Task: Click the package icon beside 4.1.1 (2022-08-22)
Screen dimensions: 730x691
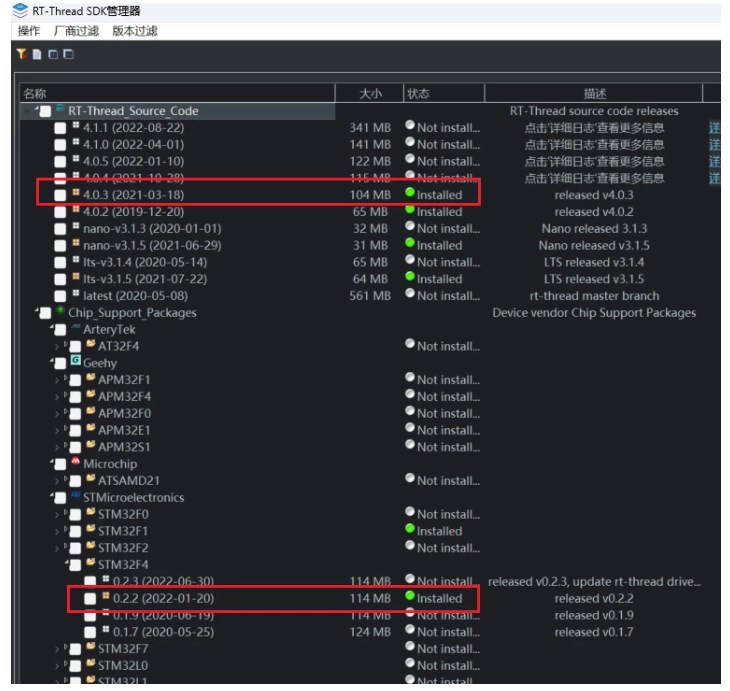Action: coord(76,125)
